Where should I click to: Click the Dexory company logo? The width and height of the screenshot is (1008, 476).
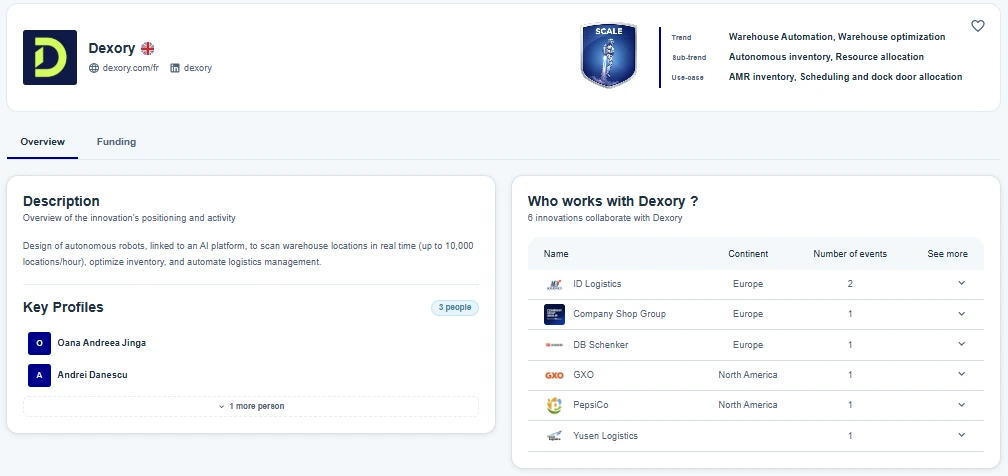coord(50,57)
